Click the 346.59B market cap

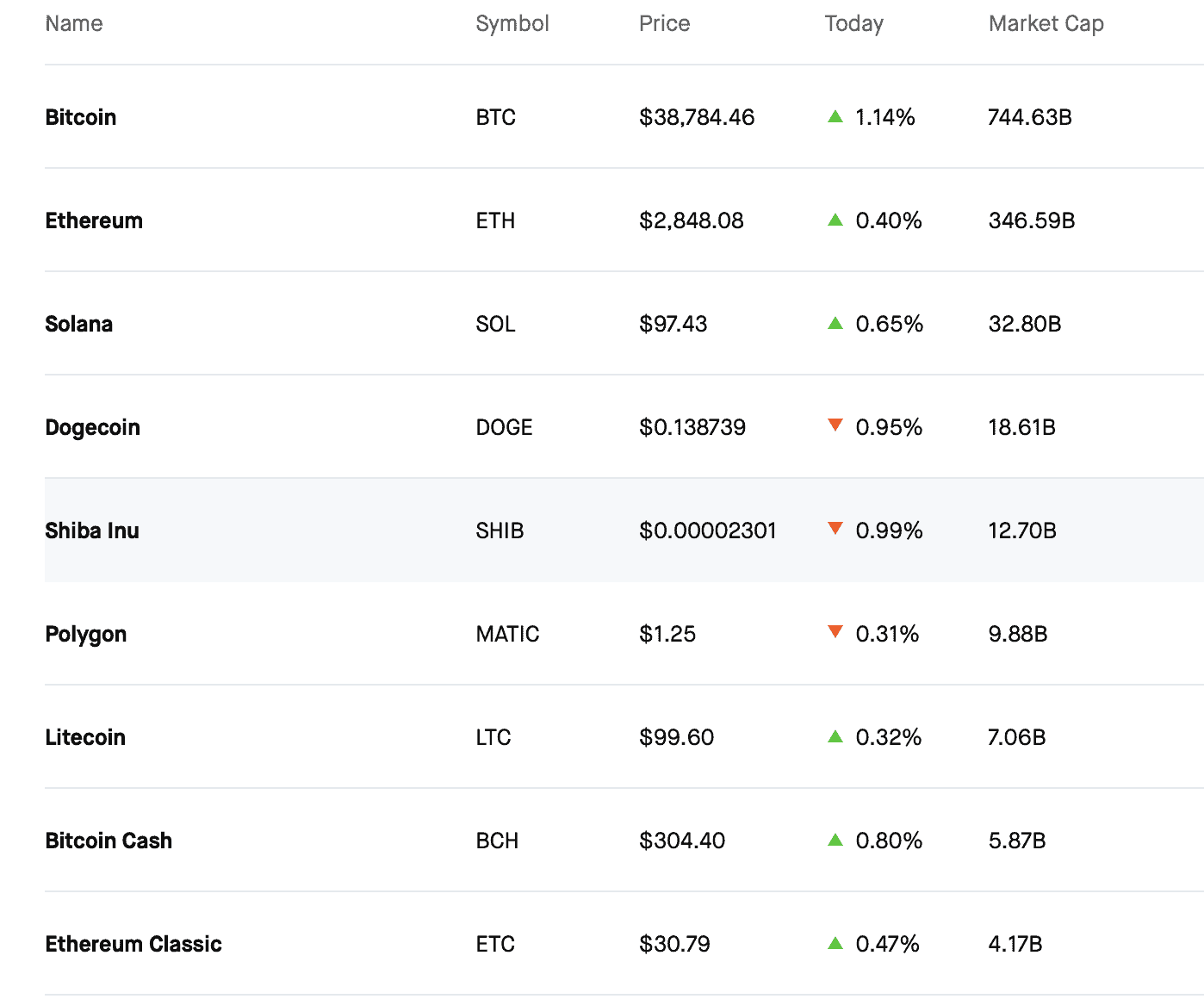click(1032, 220)
